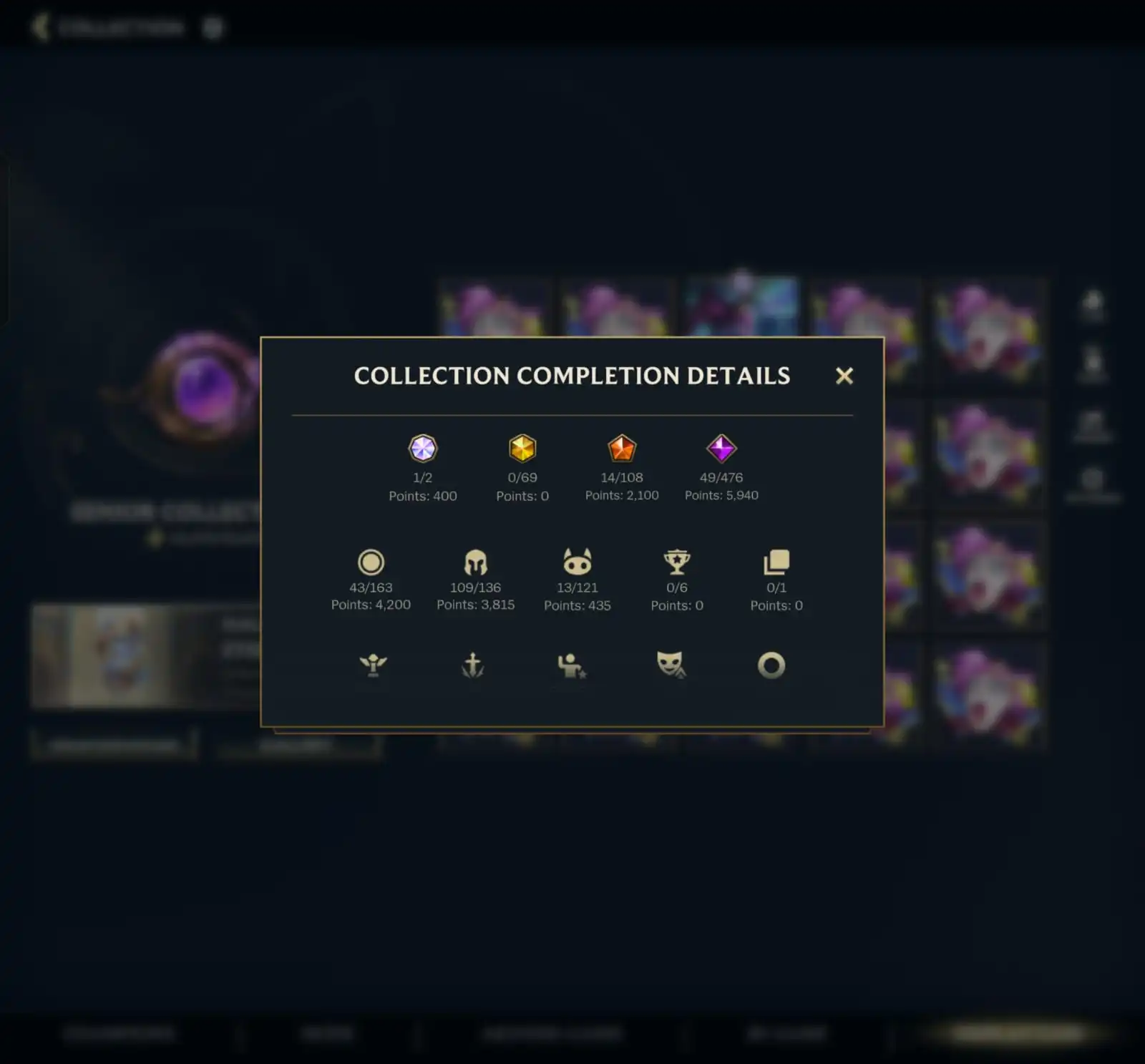Click the Points: 4,200 label
This screenshot has height=1064, width=1145.
371,605
